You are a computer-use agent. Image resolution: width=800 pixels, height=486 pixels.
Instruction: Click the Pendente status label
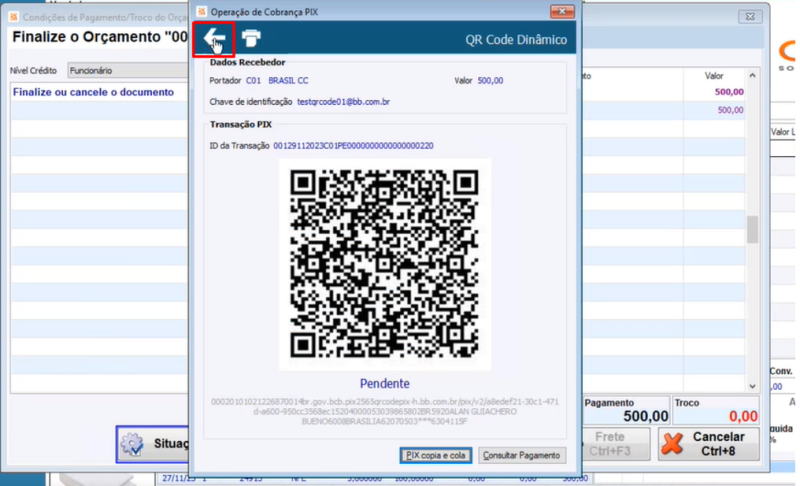385,383
